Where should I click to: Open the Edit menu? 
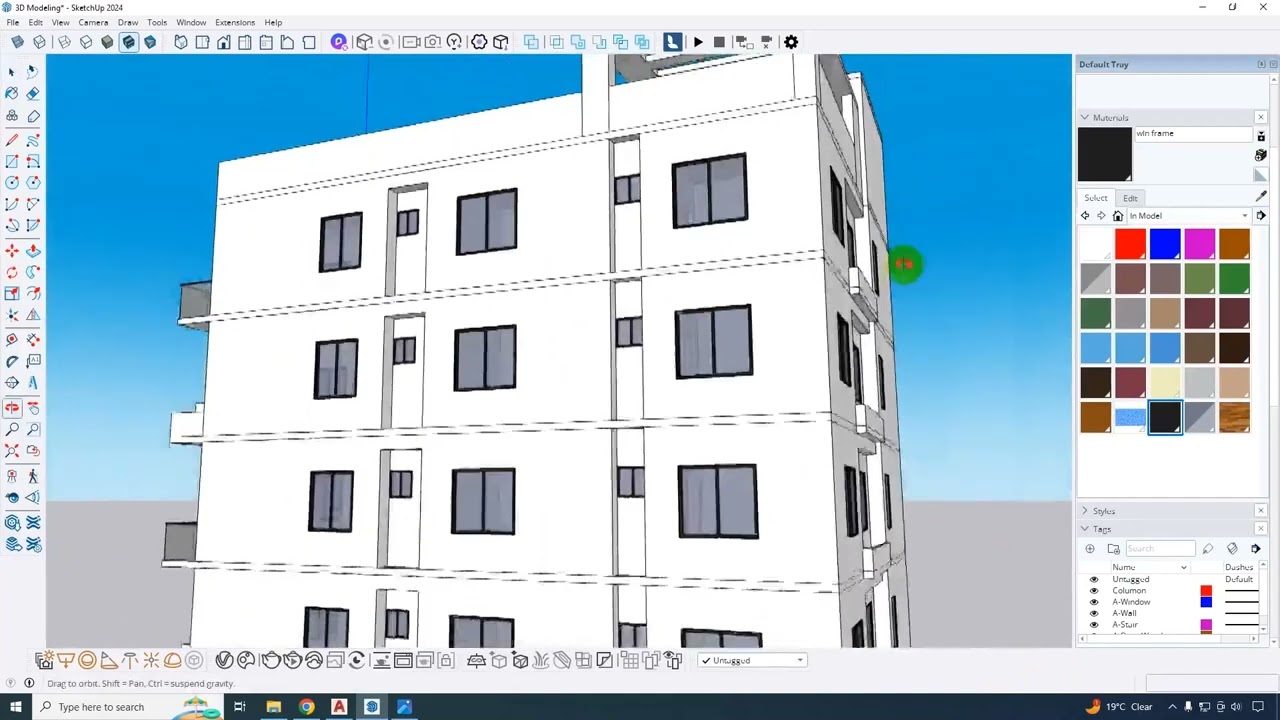point(36,22)
